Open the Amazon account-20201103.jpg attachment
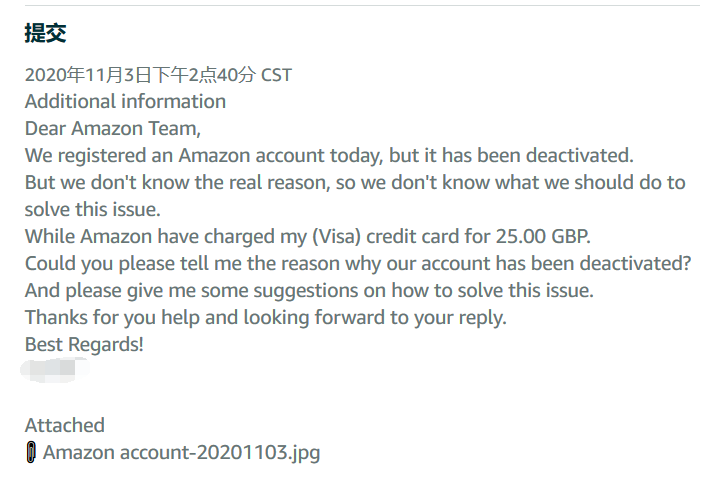This screenshot has width=708, height=482. click(181, 453)
